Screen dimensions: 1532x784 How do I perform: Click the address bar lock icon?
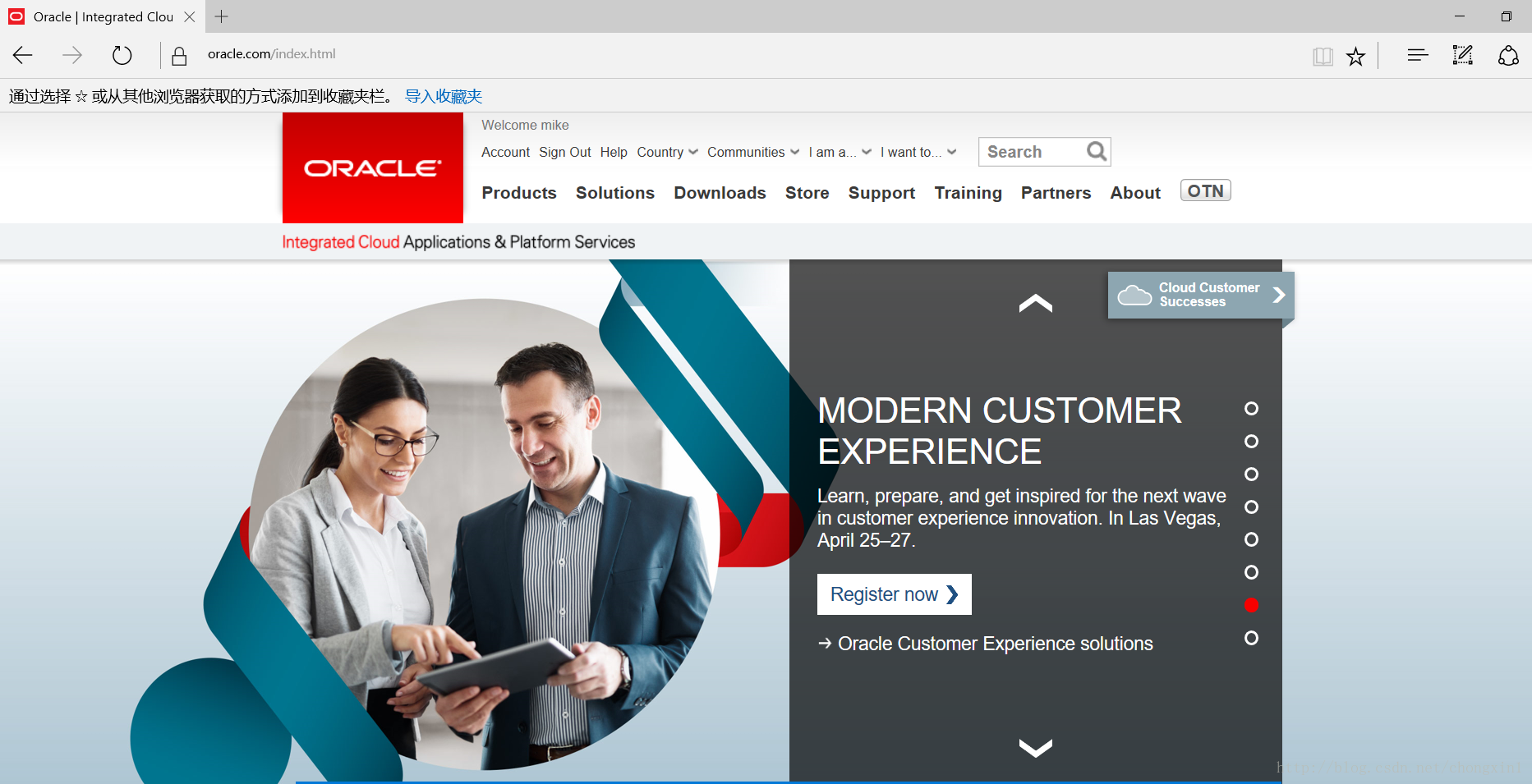pyautogui.click(x=179, y=55)
